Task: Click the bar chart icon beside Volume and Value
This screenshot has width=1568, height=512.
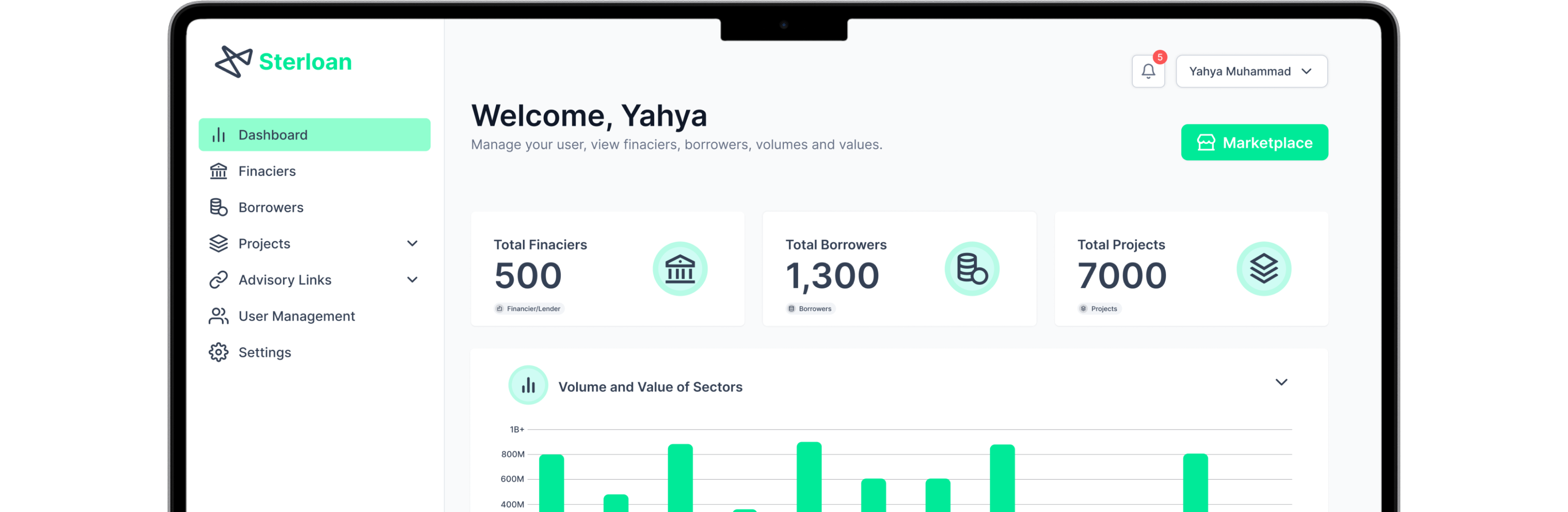Action: [x=528, y=385]
